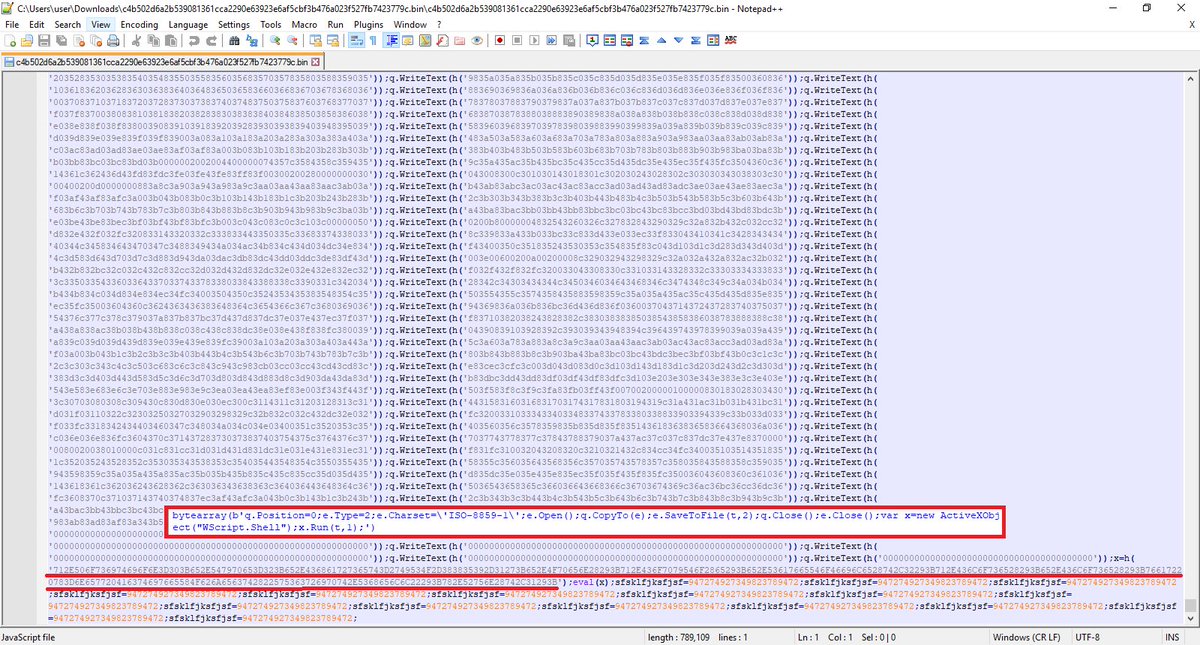The height and width of the screenshot is (645, 1200).
Task: Click Run Macro Multiple Times icon
Action: (x=552, y=40)
